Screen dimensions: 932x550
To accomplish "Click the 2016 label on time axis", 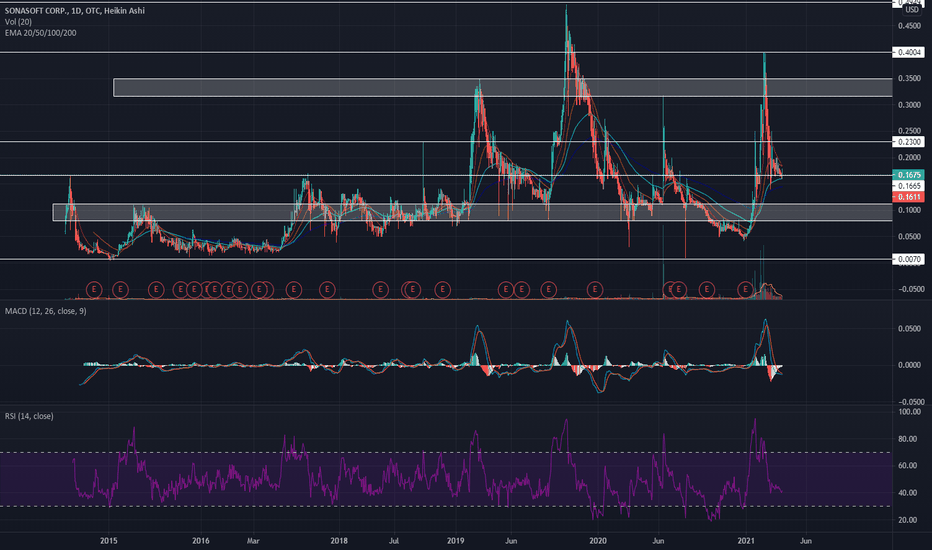I will (201, 540).
